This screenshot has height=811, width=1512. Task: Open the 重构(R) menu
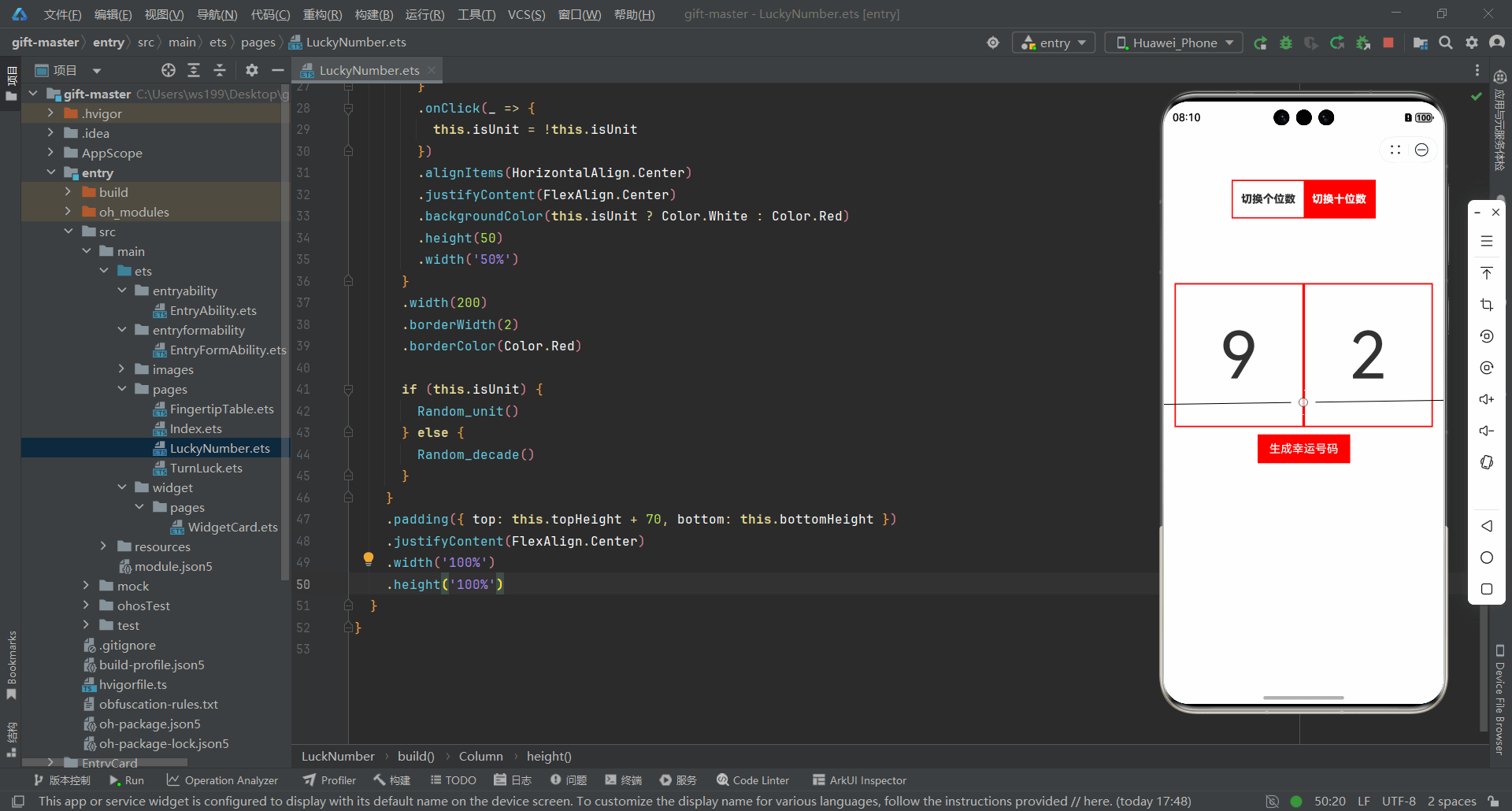pos(322,14)
